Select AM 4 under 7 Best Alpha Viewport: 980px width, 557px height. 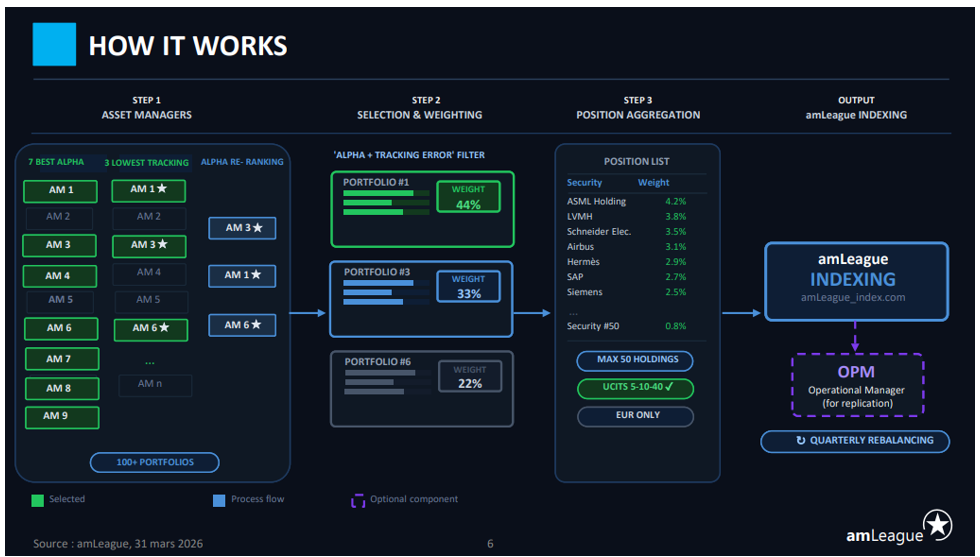(59, 276)
